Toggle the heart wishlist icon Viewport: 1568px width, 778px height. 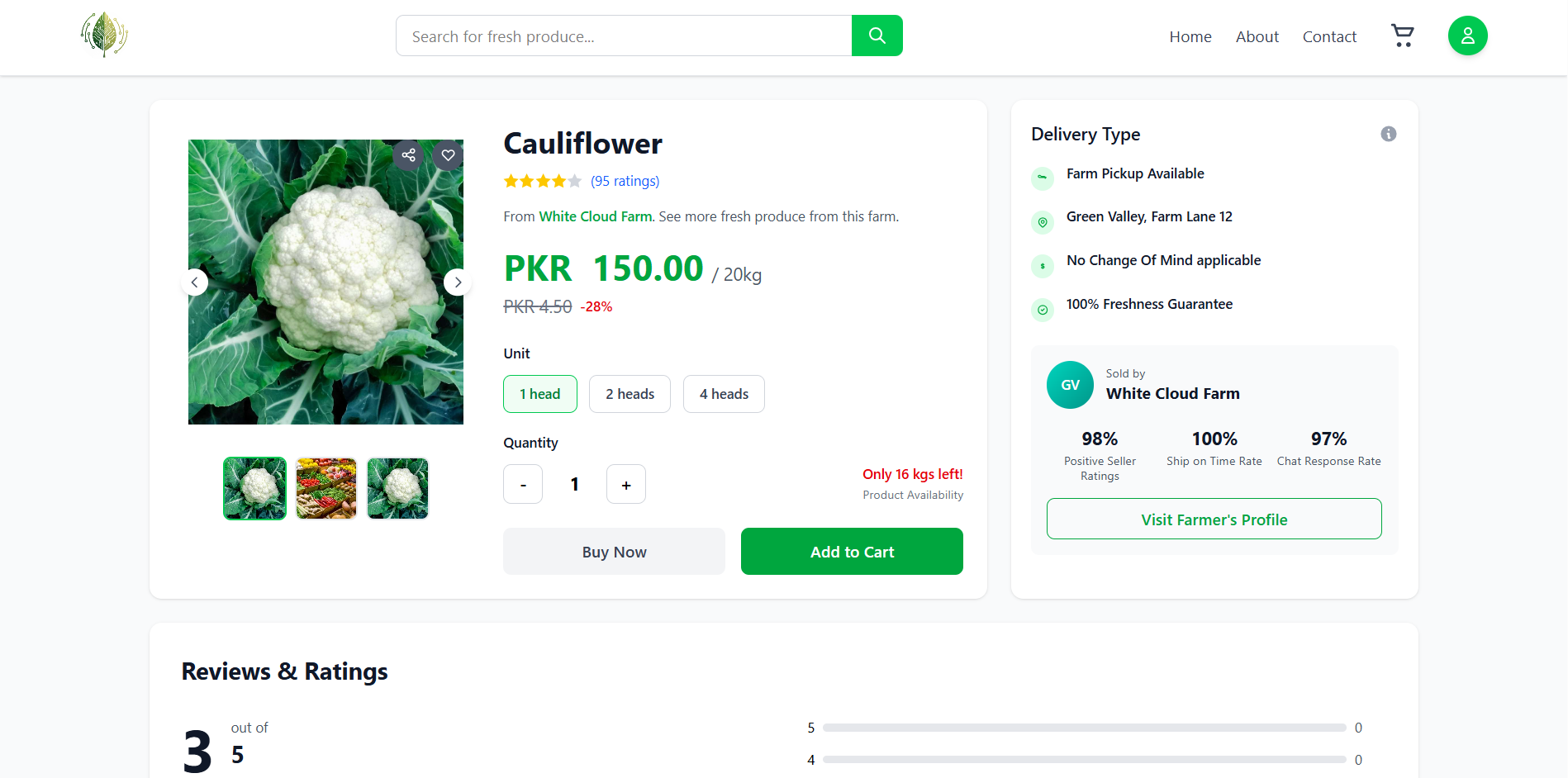pyautogui.click(x=448, y=154)
